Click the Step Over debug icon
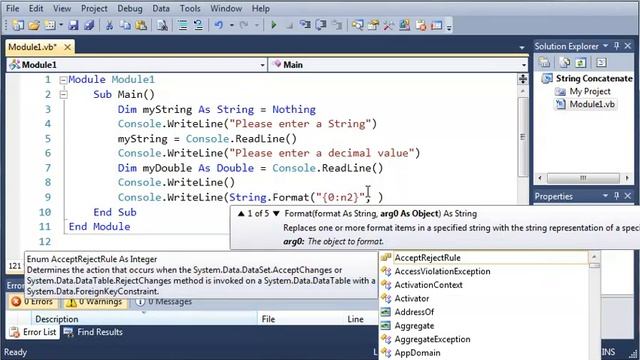This screenshot has height=360, width=640. coord(321,25)
